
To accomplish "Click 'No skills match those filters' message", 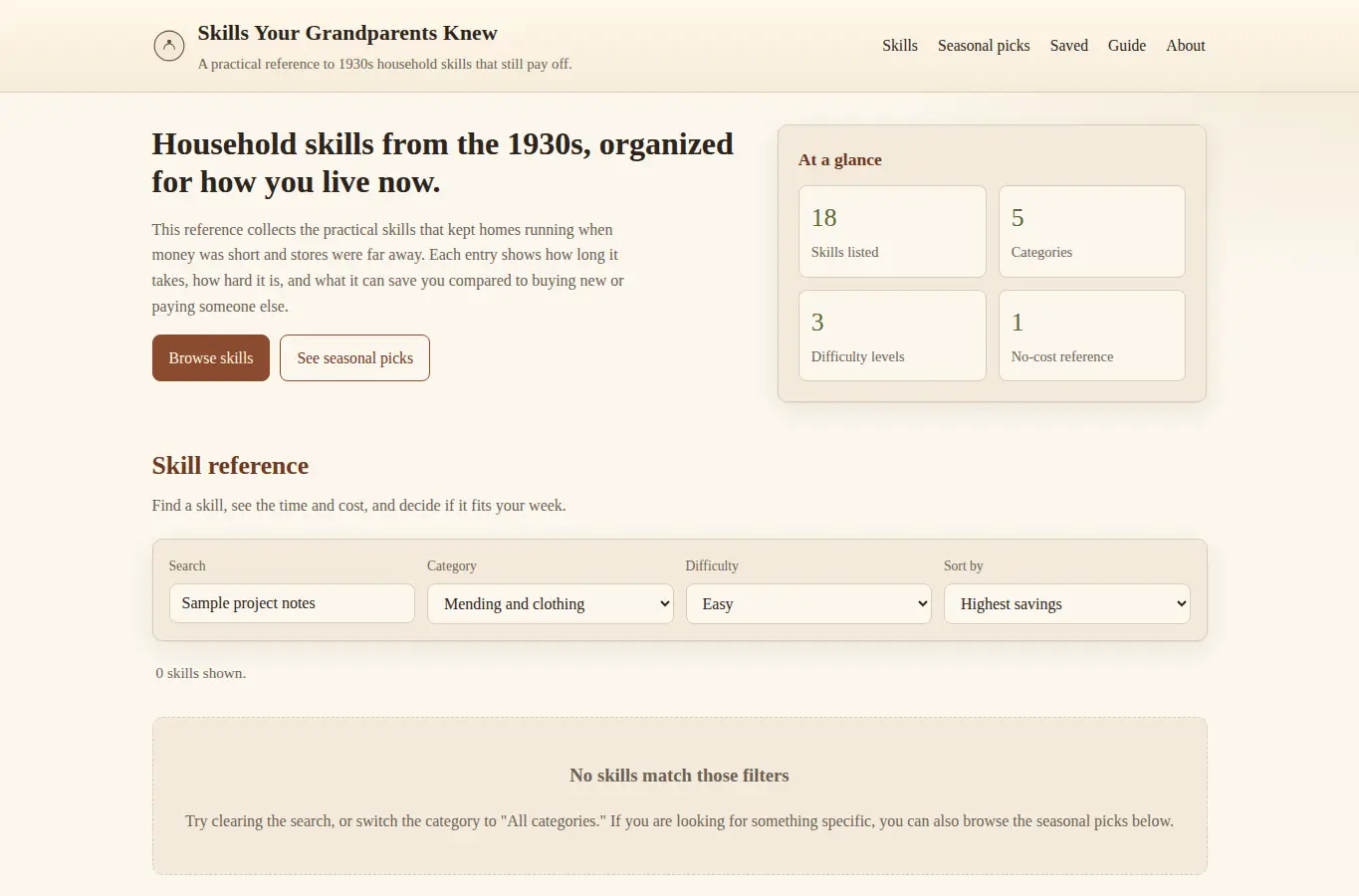I will [x=679, y=776].
